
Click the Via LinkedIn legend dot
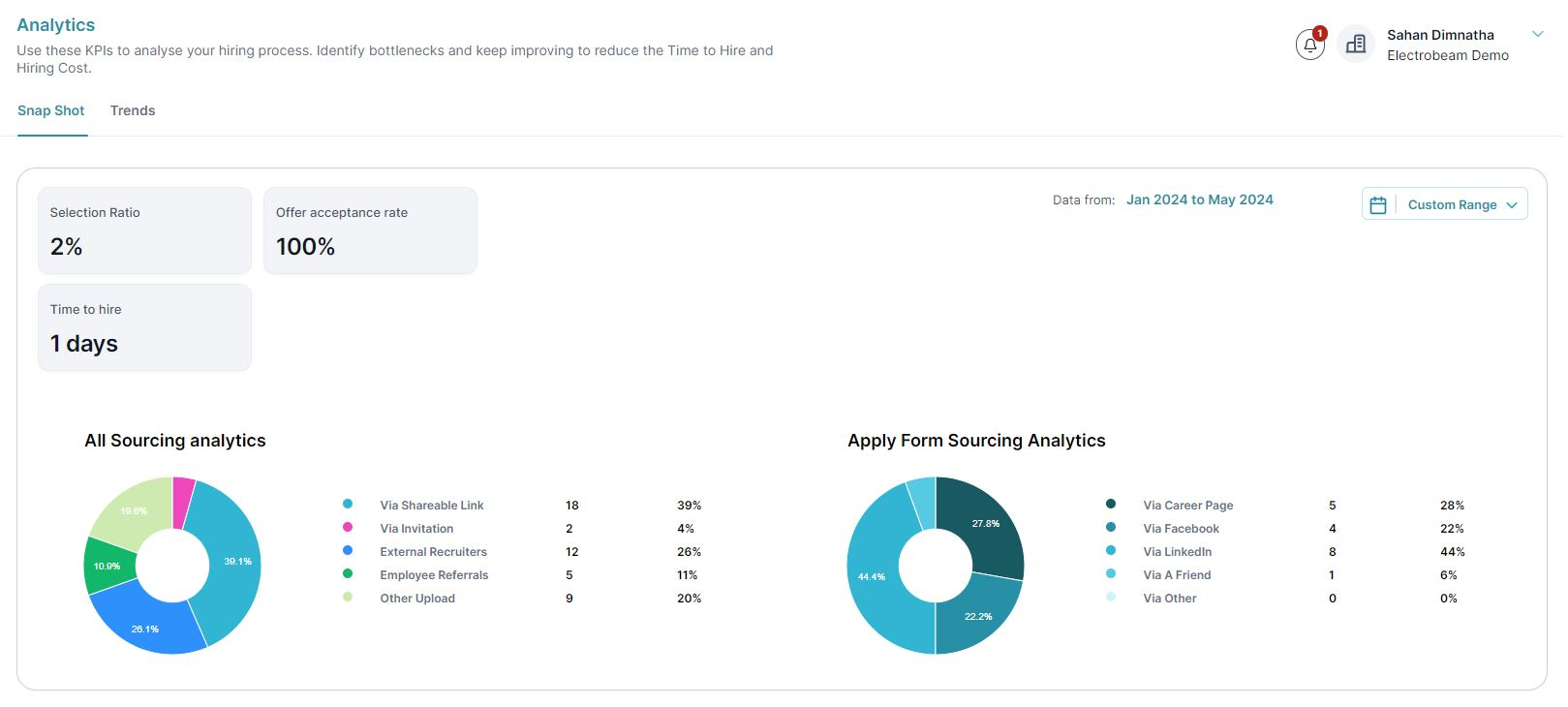coord(1111,550)
